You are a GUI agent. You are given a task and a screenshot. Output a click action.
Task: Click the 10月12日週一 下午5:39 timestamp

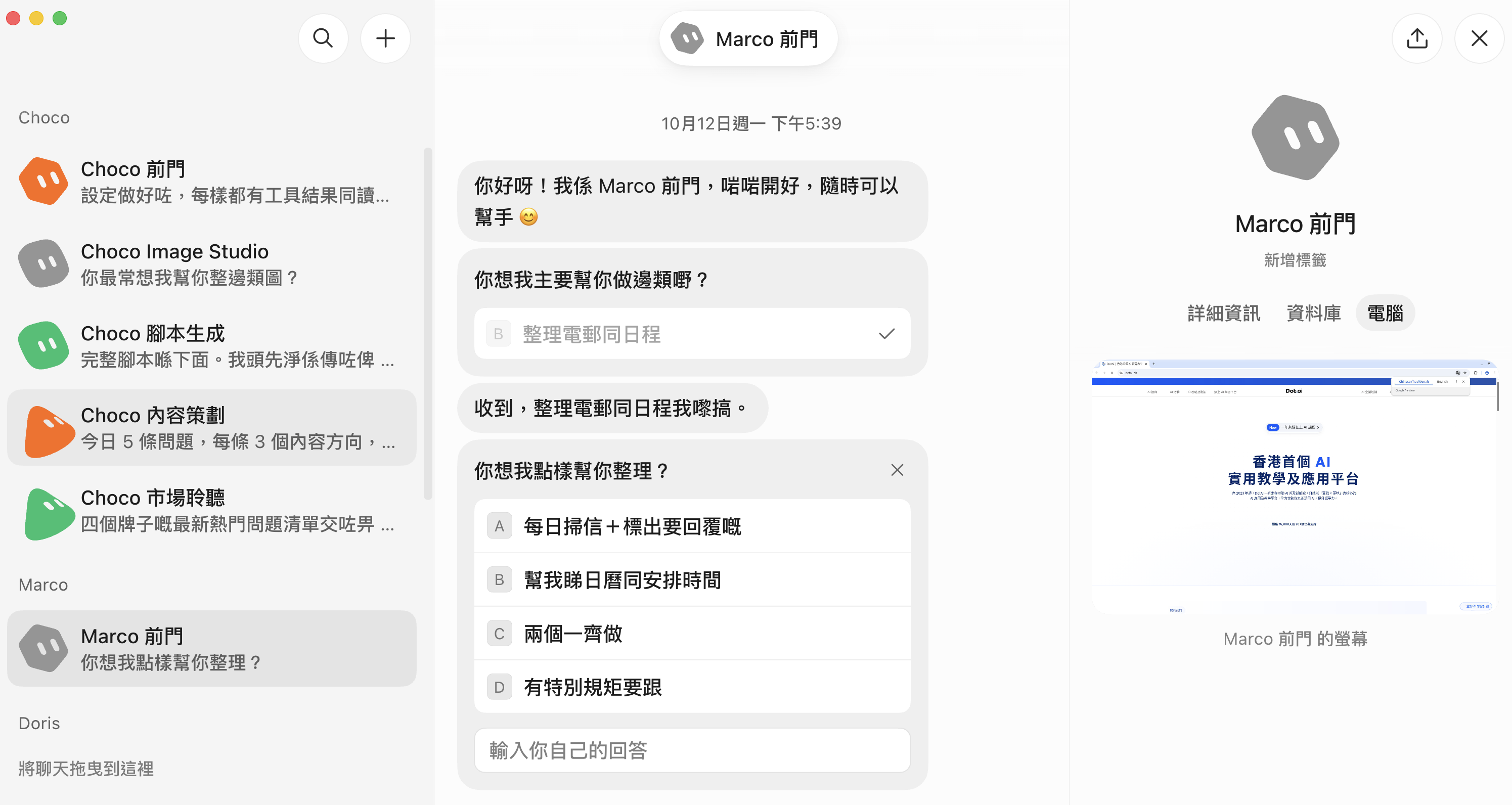click(751, 123)
